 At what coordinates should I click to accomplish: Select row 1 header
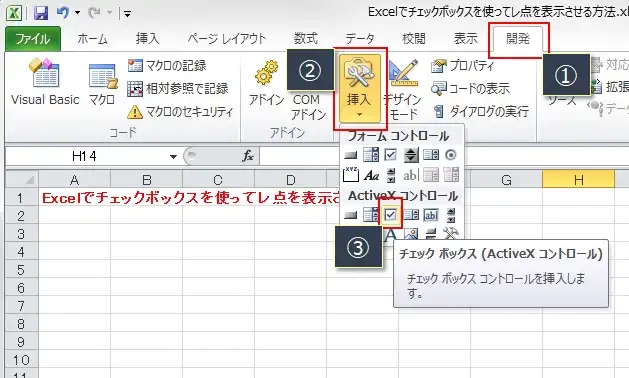click(22, 198)
